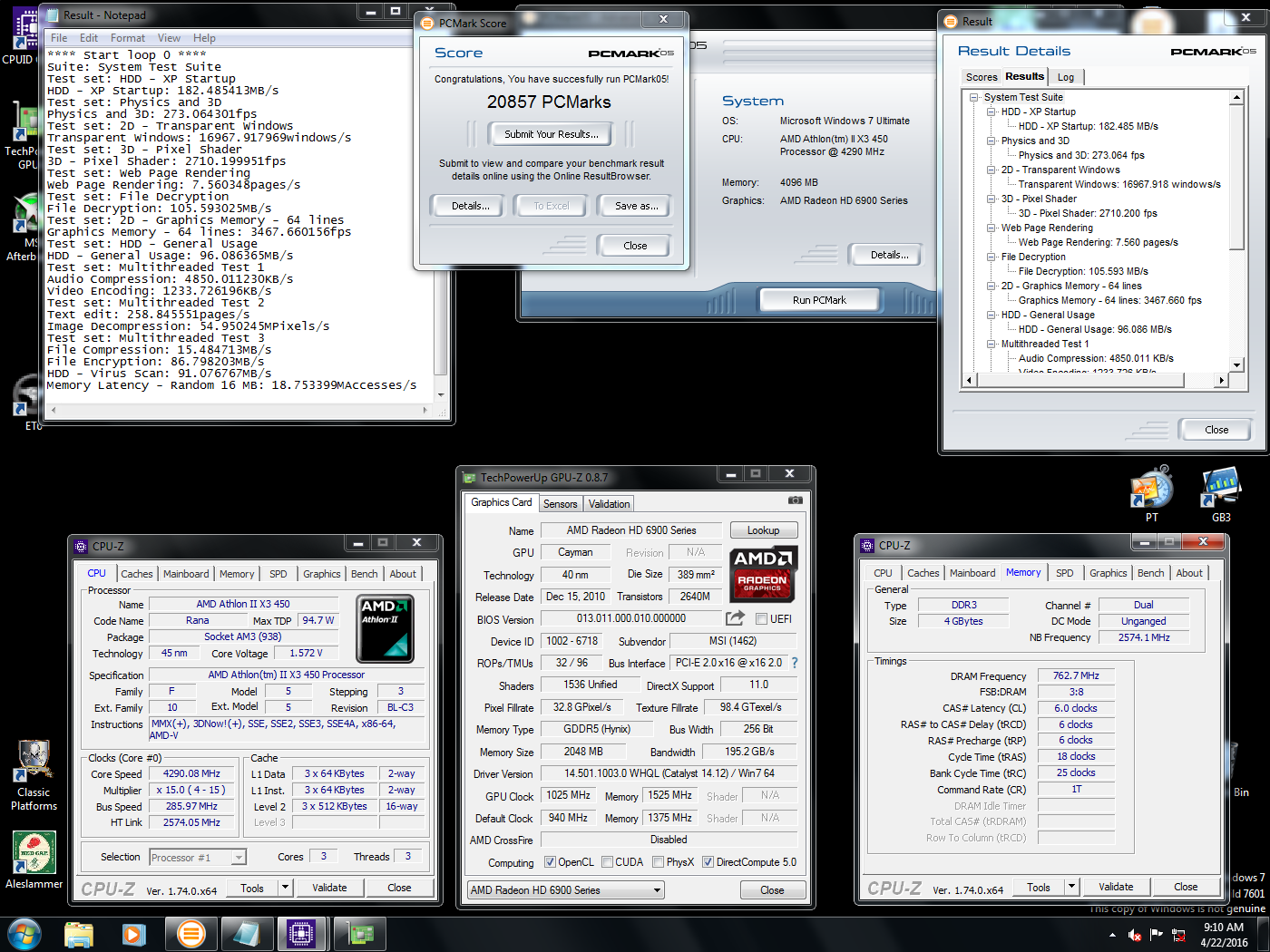Click Notepad horizontal scrollbar right arrow
1270x952 pixels.
(425, 410)
